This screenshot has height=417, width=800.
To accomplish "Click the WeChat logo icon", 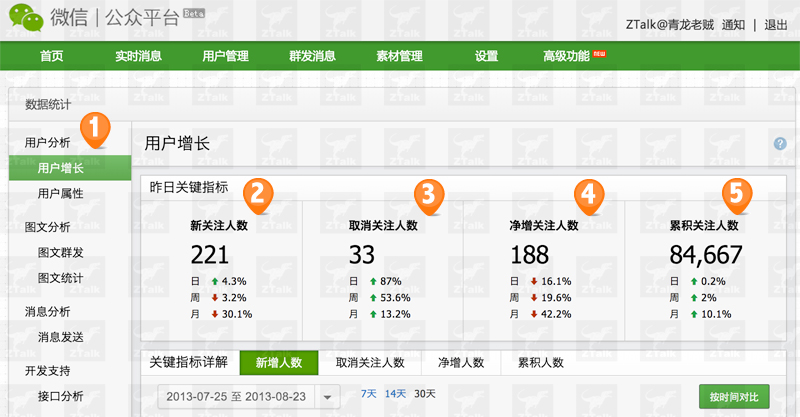I will [21, 18].
